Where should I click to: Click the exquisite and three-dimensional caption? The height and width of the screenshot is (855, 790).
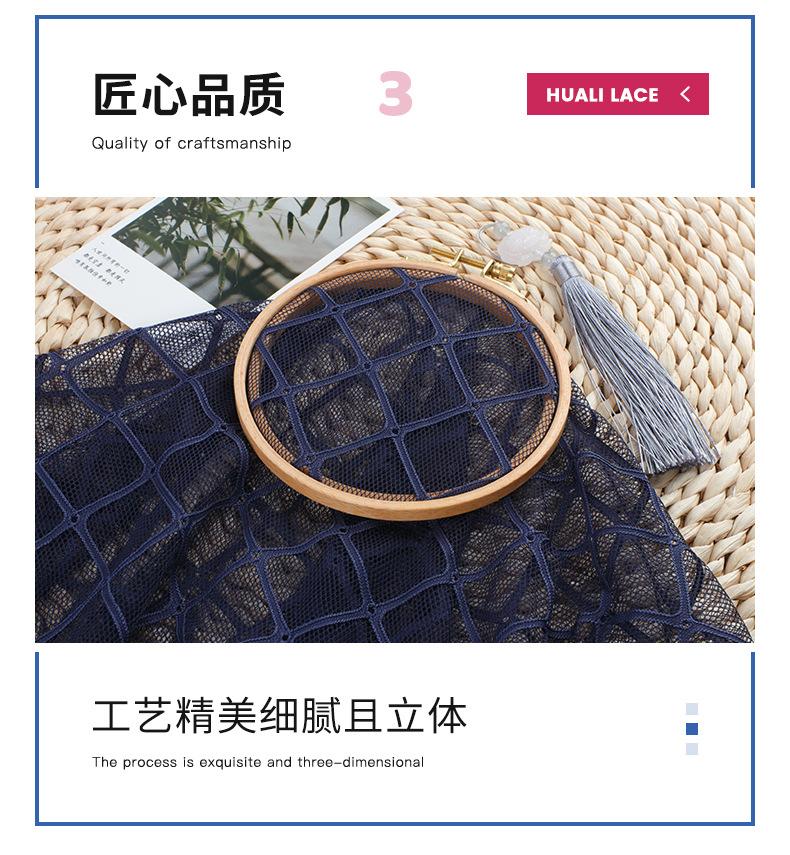257,762
